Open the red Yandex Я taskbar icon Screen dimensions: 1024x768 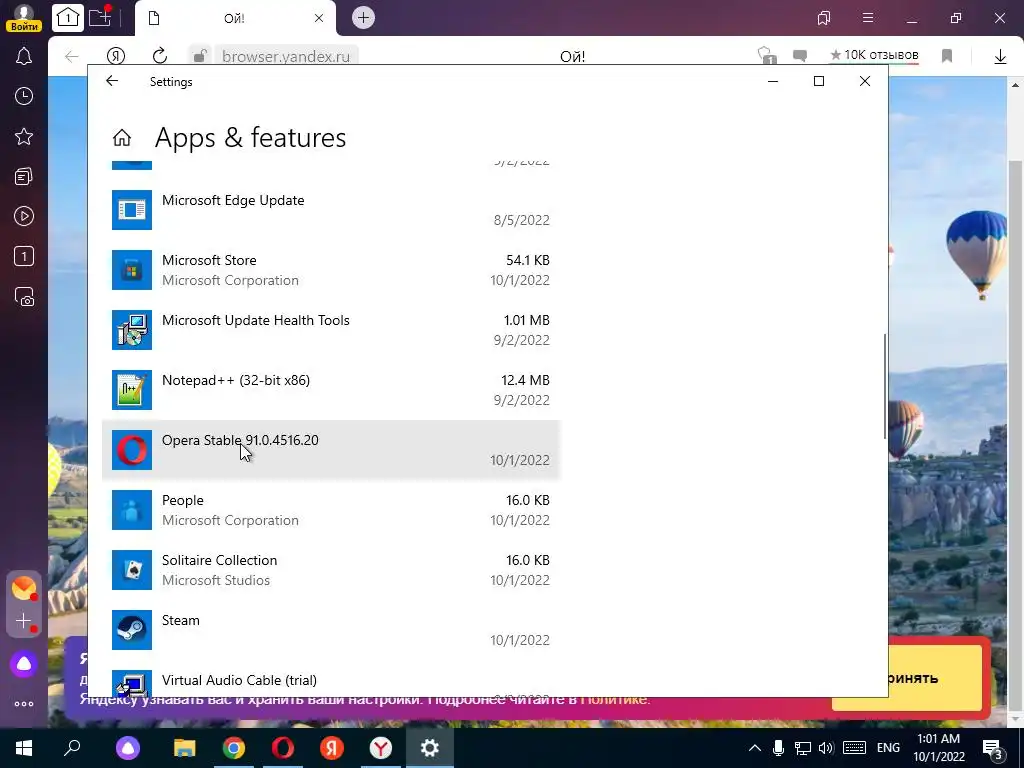332,748
